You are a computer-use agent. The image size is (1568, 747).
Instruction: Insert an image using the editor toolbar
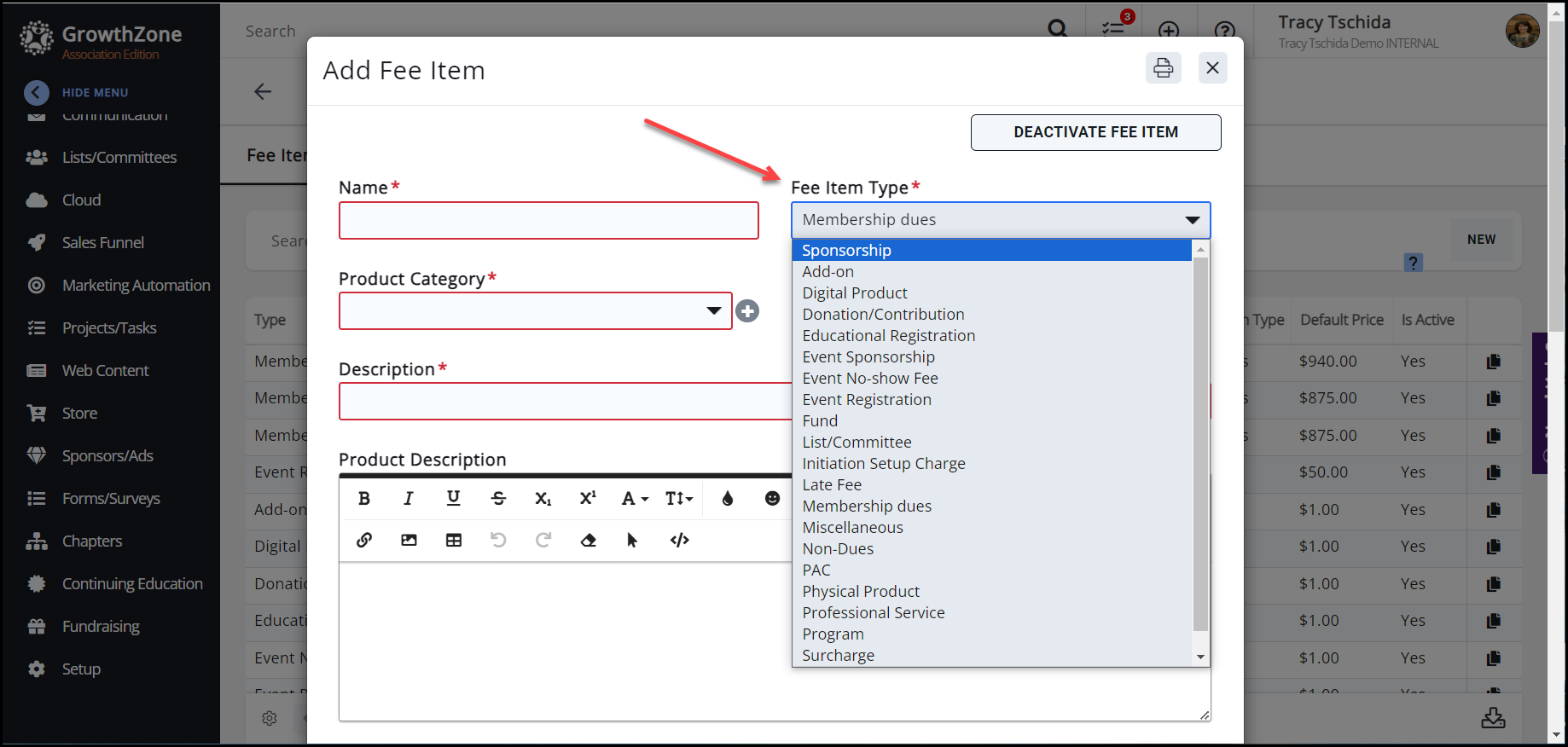point(409,540)
